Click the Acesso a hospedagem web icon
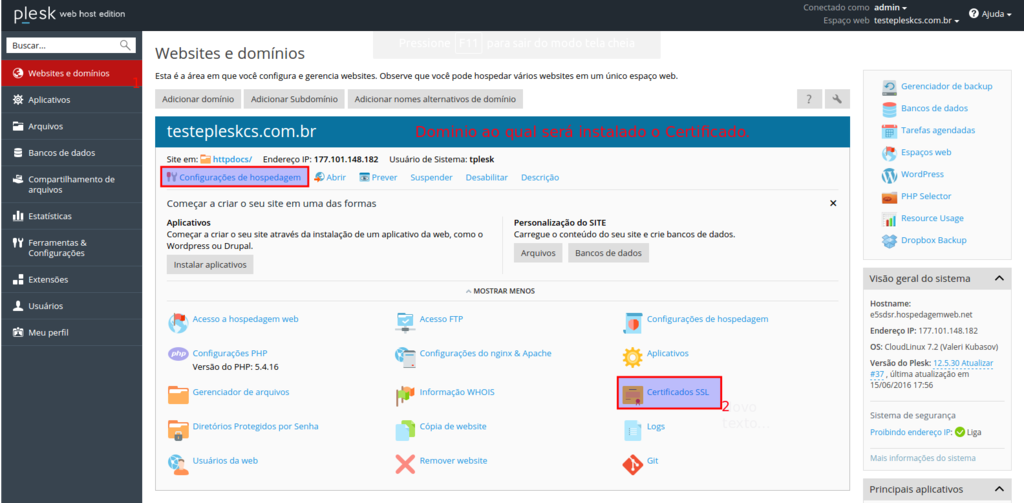The image size is (1024, 503). (x=178, y=322)
